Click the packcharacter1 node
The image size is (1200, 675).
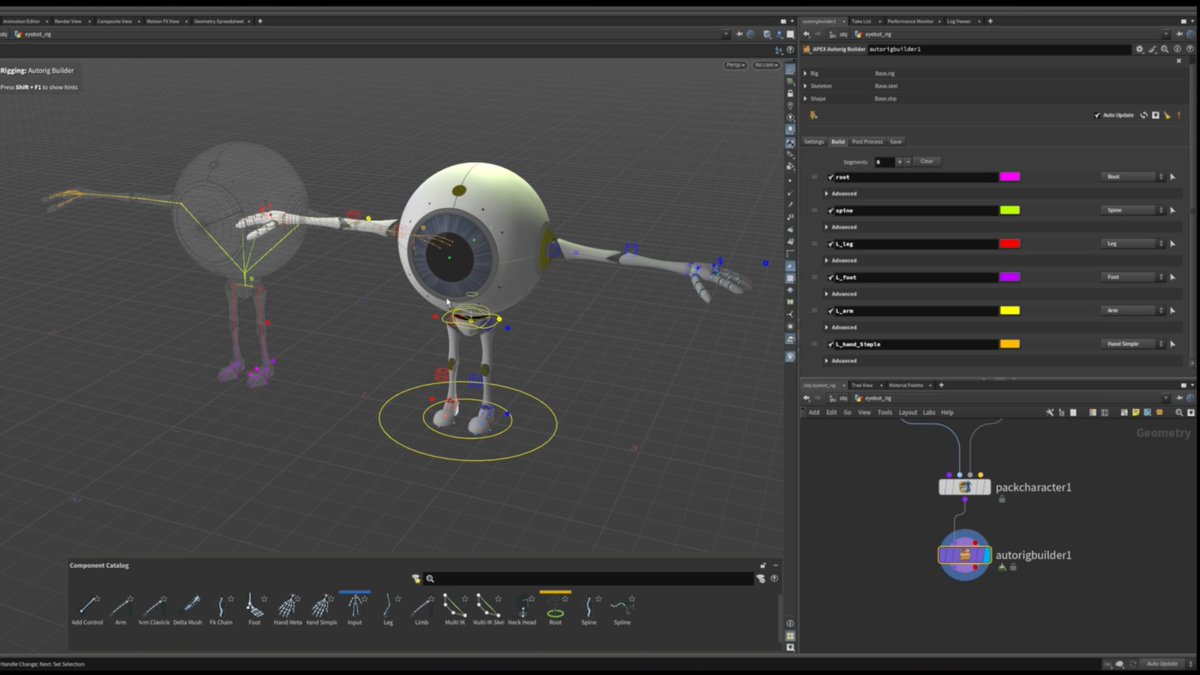964,487
